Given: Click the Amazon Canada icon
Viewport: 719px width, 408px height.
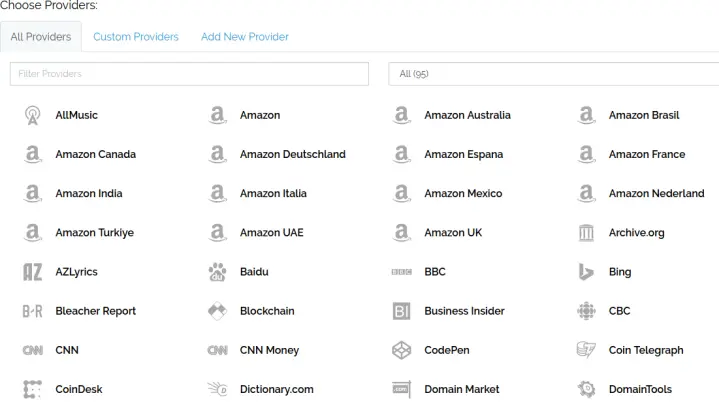Looking at the screenshot, I should pos(33,154).
